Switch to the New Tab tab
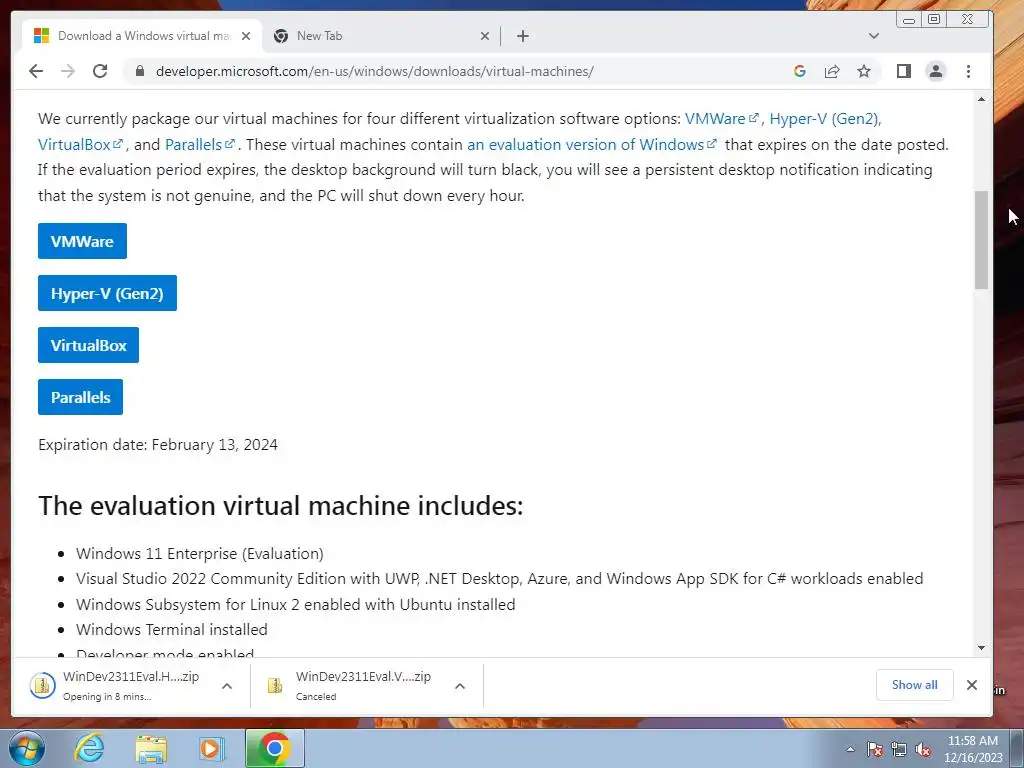1024x768 pixels. tap(382, 36)
